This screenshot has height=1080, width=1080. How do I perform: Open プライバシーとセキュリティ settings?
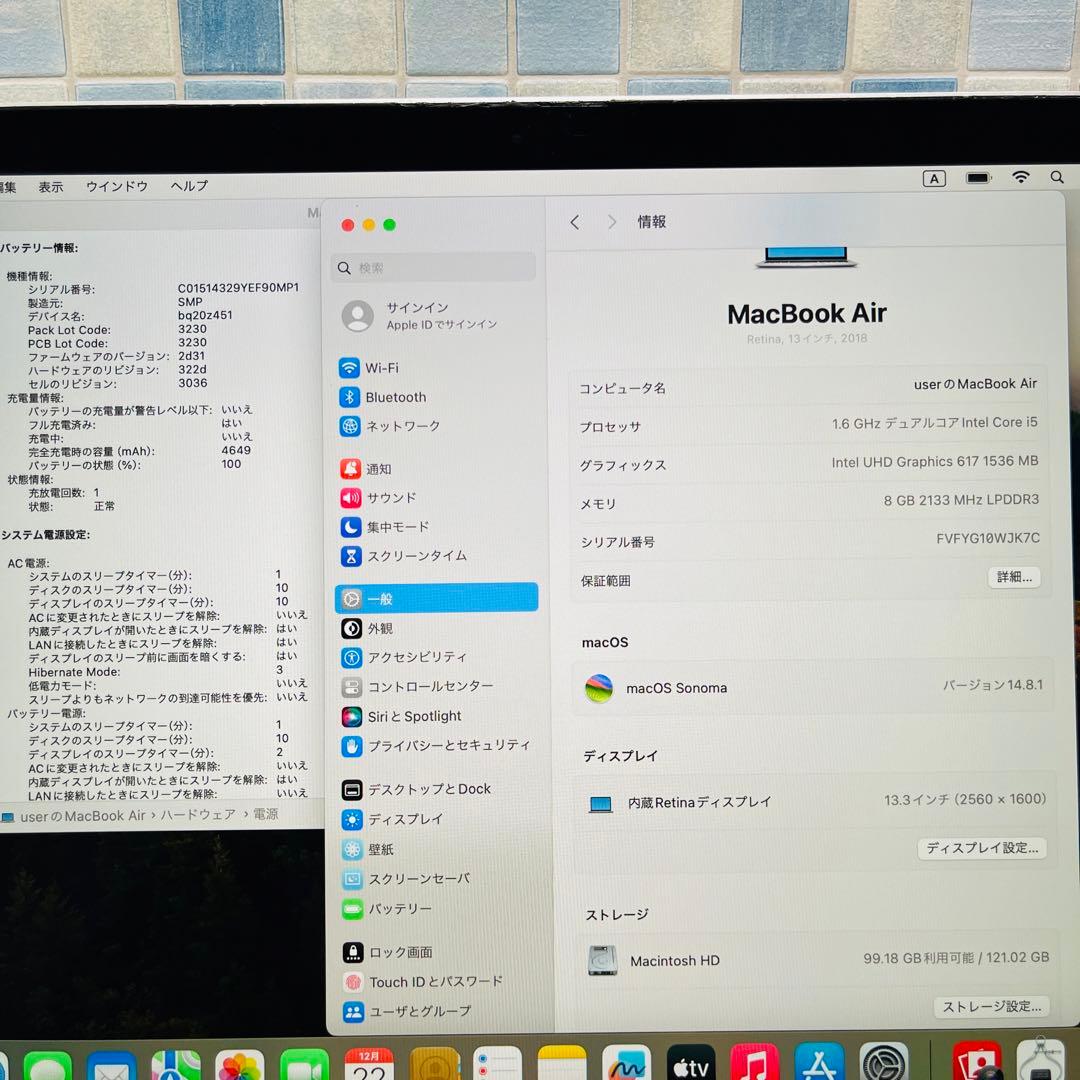coord(441,745)
